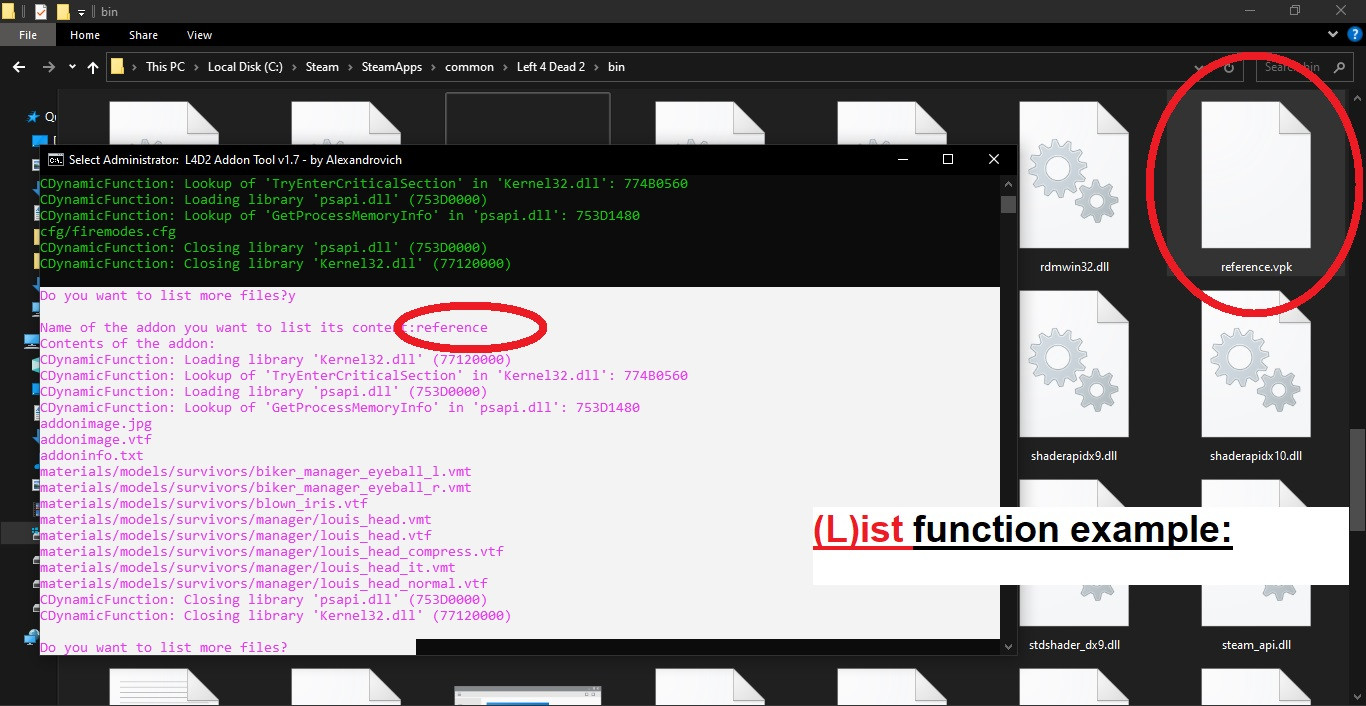Expand the chevron after Local Disk (C:)
This screenshot has height=706, width=1366.
pyautogui.click(x=293, y=67)
